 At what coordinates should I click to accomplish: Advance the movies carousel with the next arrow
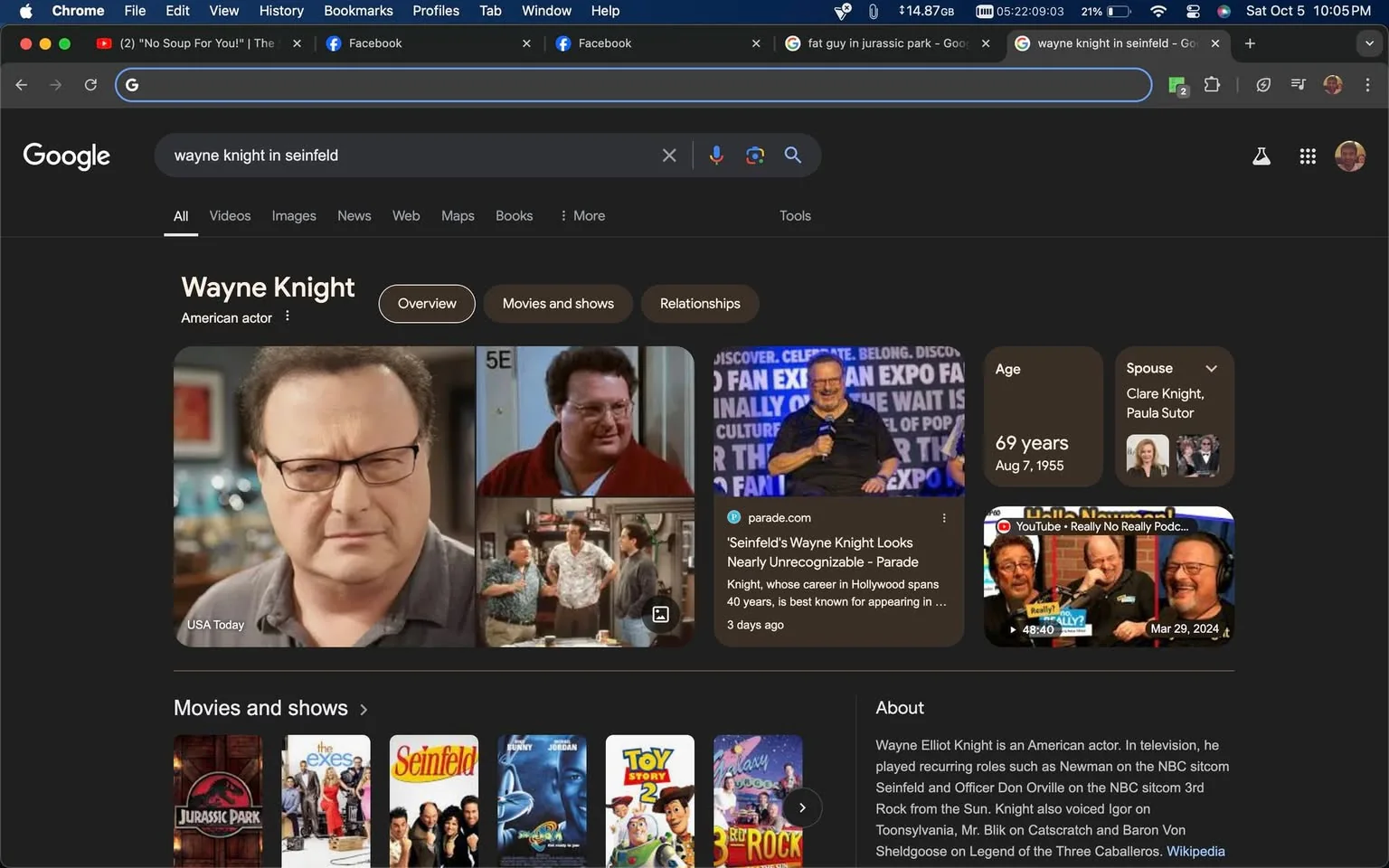click(802, 807)
